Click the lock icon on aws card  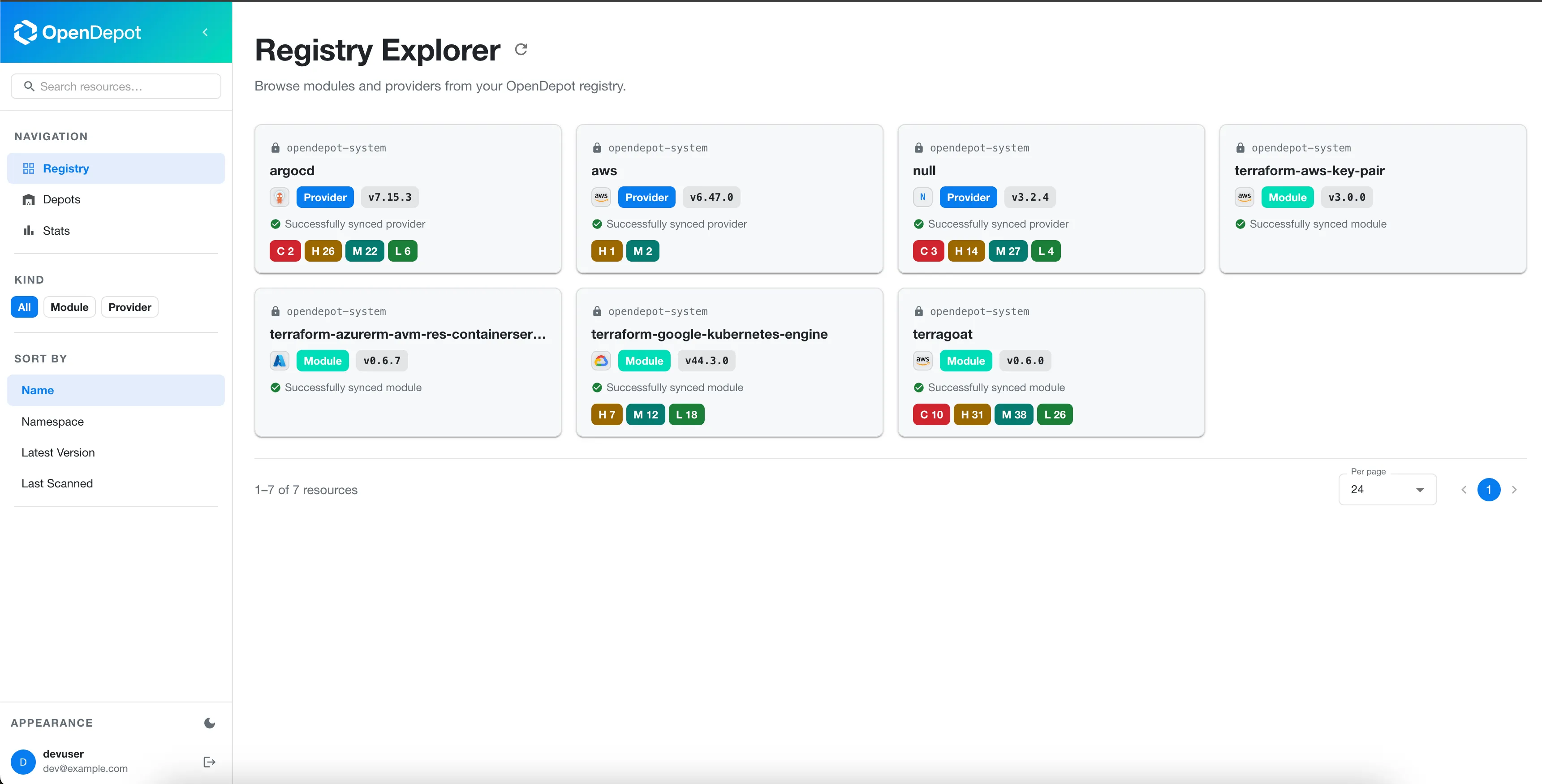coord(597,148)
